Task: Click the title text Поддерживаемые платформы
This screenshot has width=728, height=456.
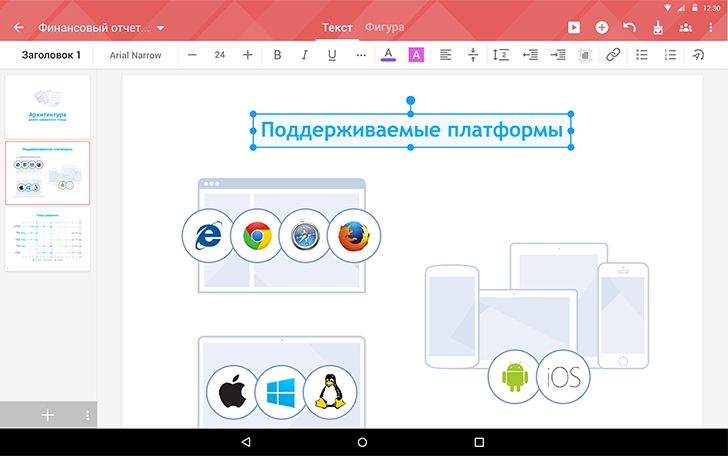Action: coord(412,130)
